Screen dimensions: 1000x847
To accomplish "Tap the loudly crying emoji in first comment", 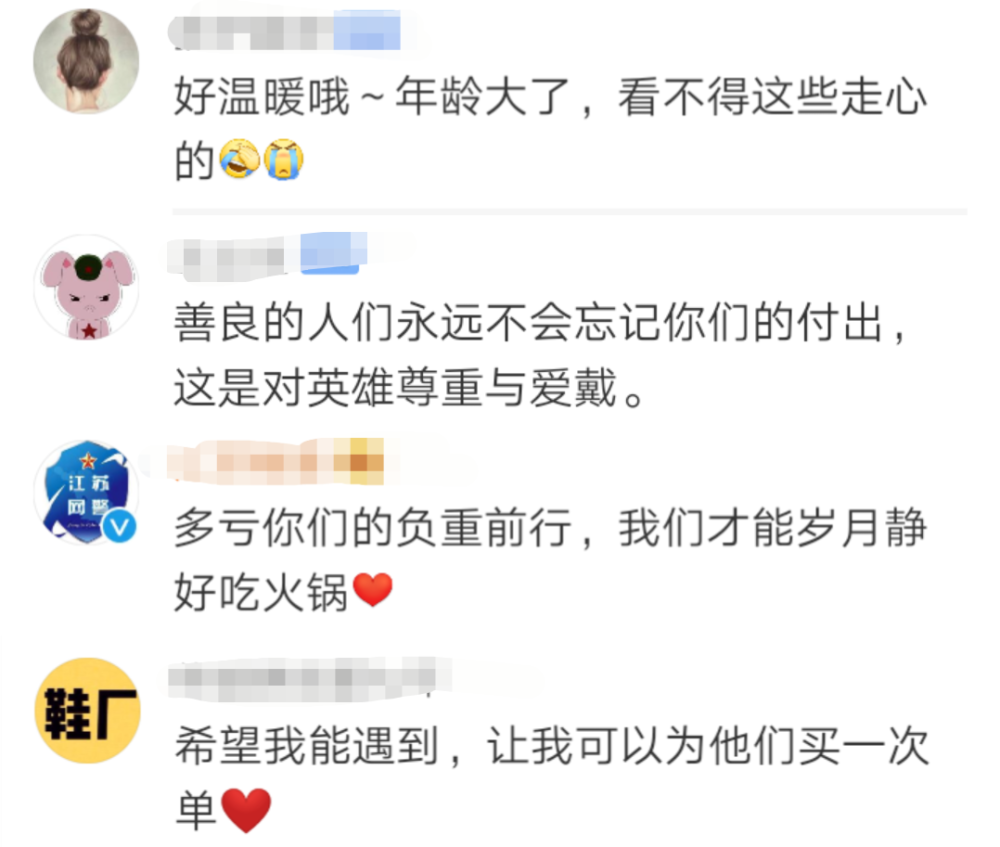I will coord(284,159).
